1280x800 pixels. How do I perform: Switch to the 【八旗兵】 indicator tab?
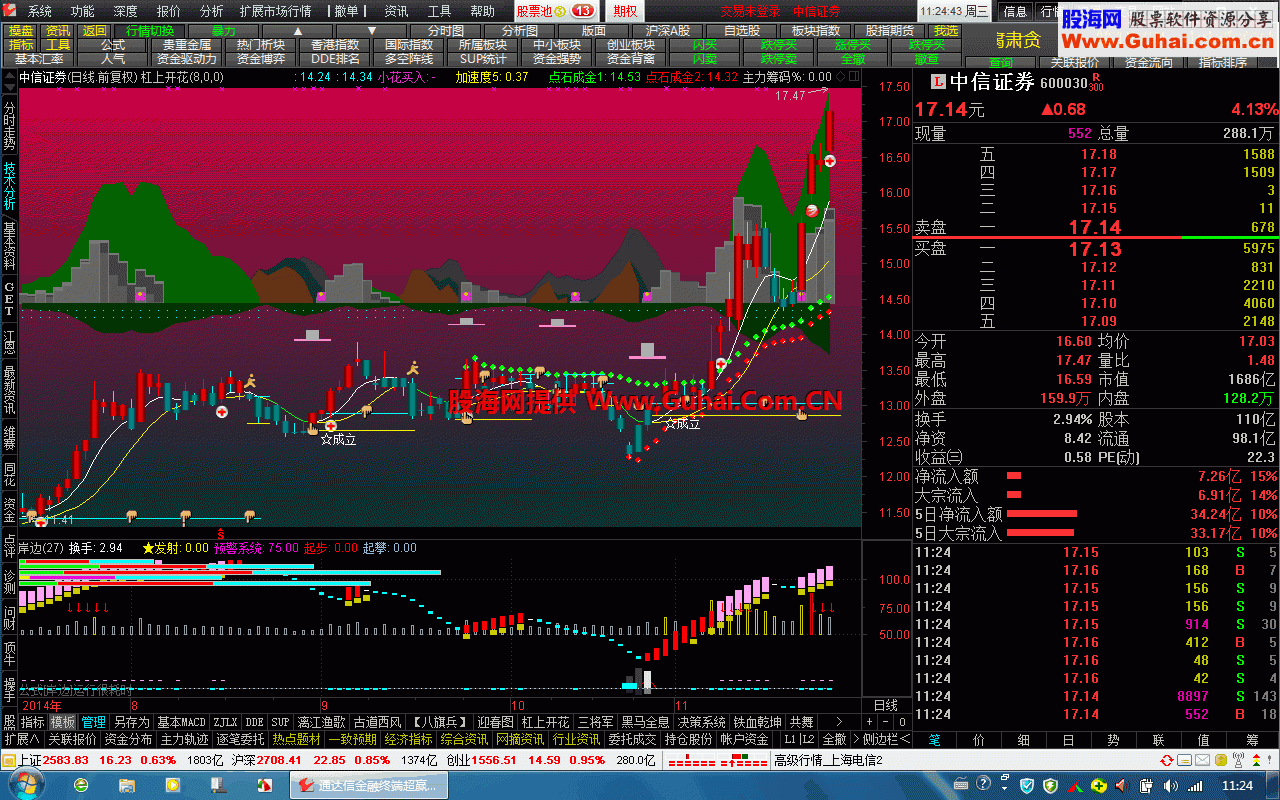click(x=440, y=721)
